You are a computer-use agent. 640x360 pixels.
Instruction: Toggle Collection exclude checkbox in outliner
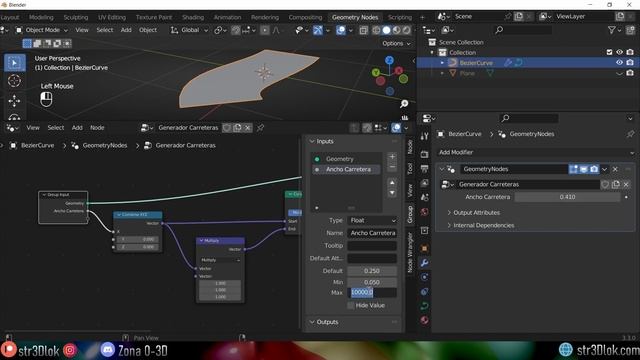tap(609, 52)
